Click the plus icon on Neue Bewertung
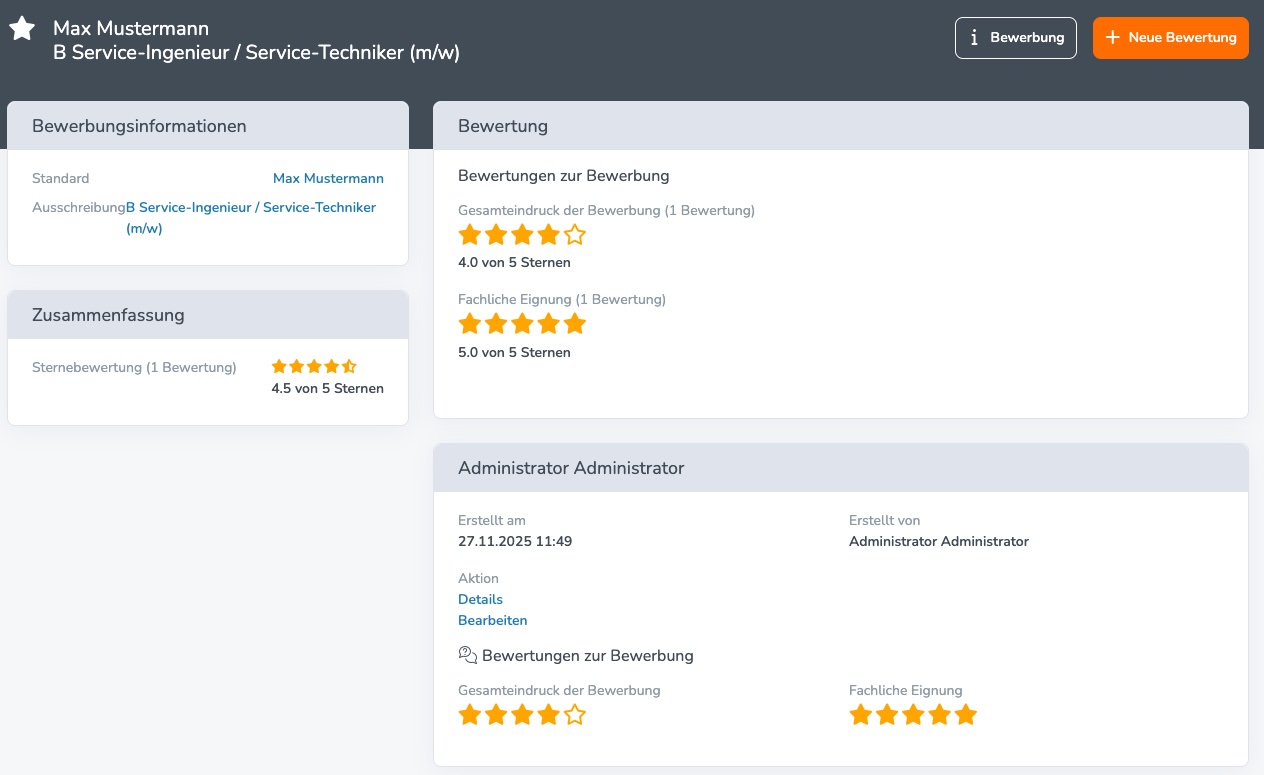 (1112, 38)
